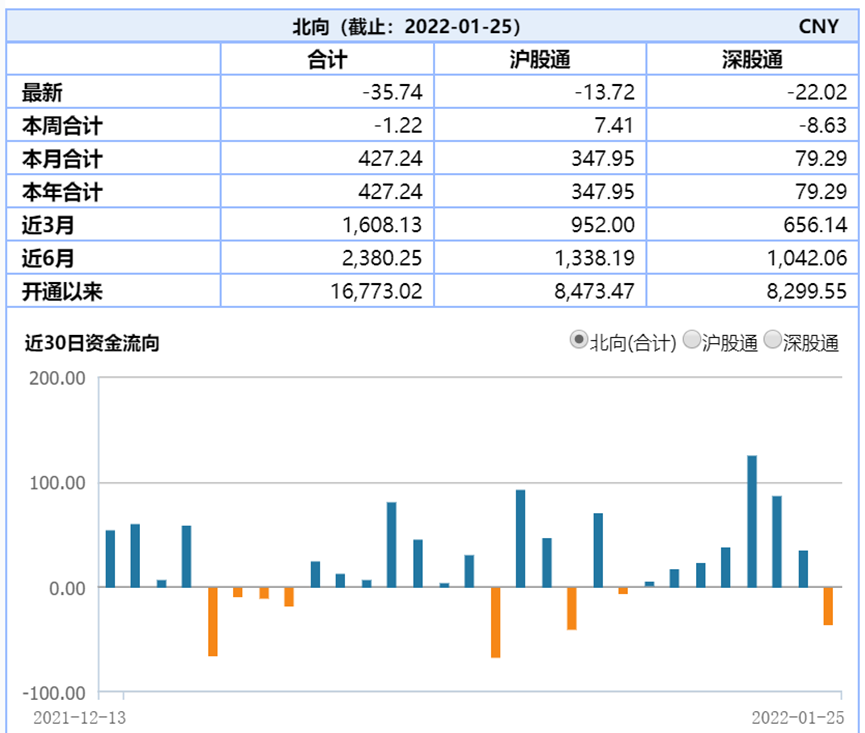
Task: Click the 近30日资金流向 chart title
Action: coord(92,343)
